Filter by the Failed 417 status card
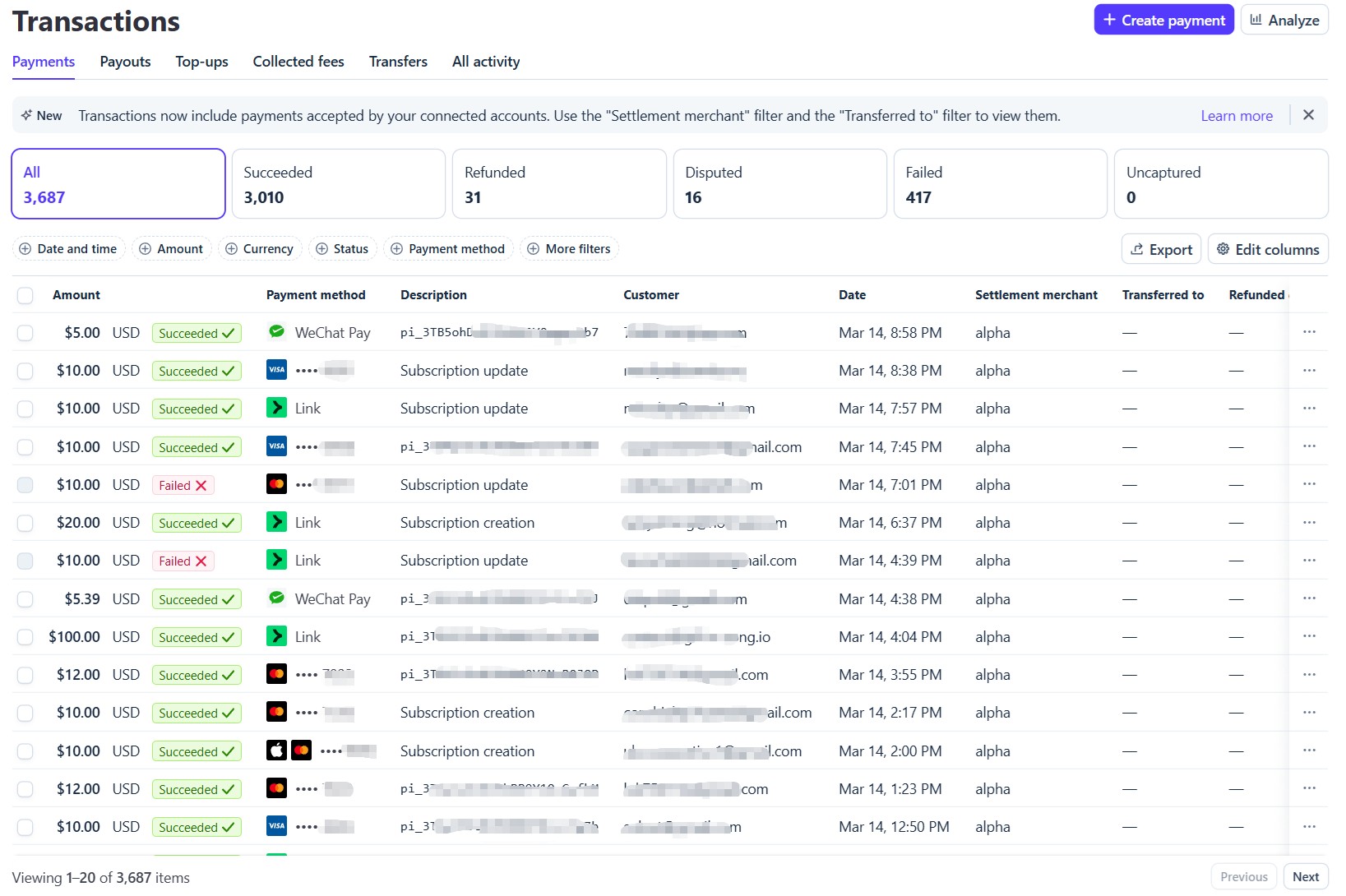1346x896 pixels. click(x=999, y=184)
